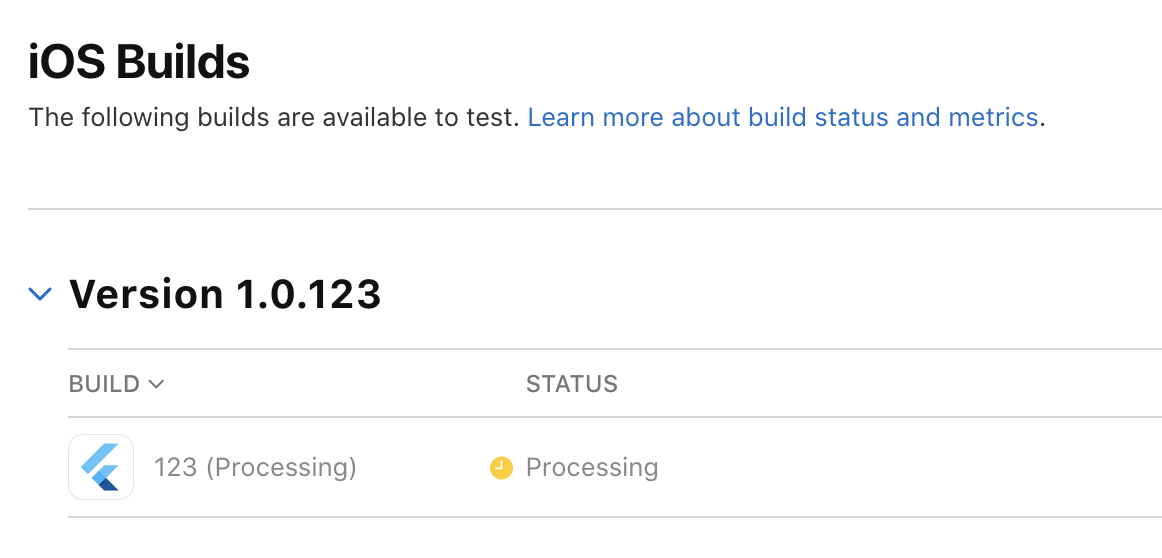Click the Version 1.0.123 heading
This screenshot has height=558, width=1162.
[x=225, y=294]
